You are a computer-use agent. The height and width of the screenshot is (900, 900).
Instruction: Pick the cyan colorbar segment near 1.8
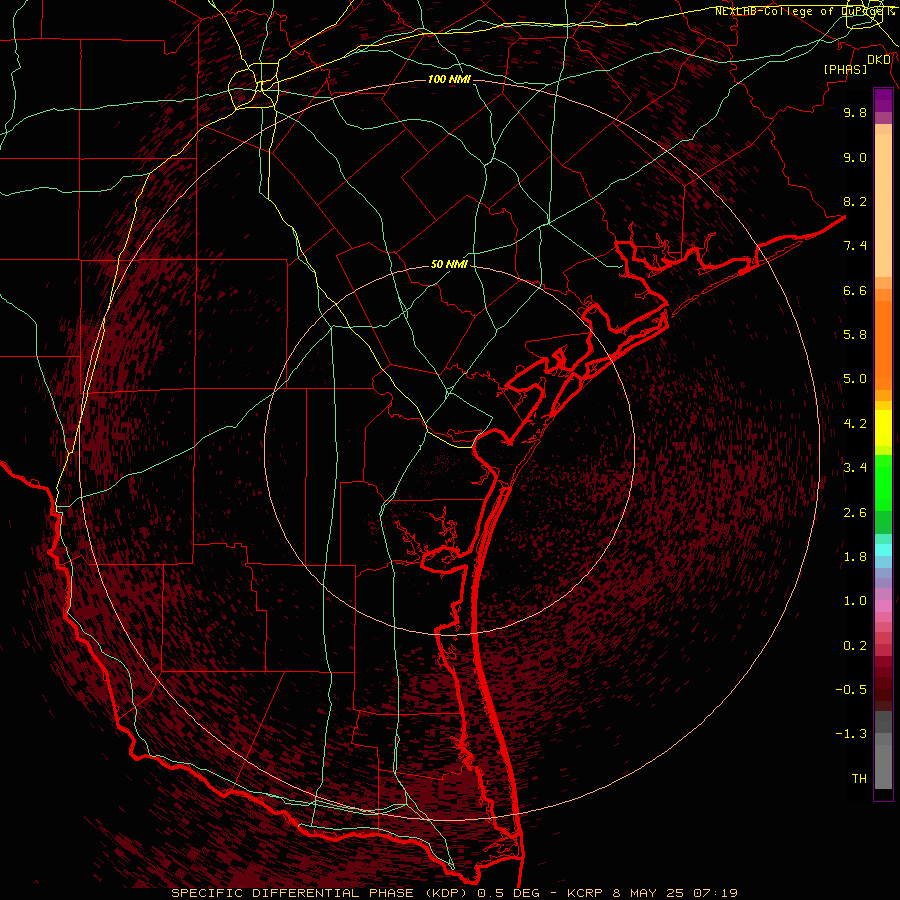883,550
